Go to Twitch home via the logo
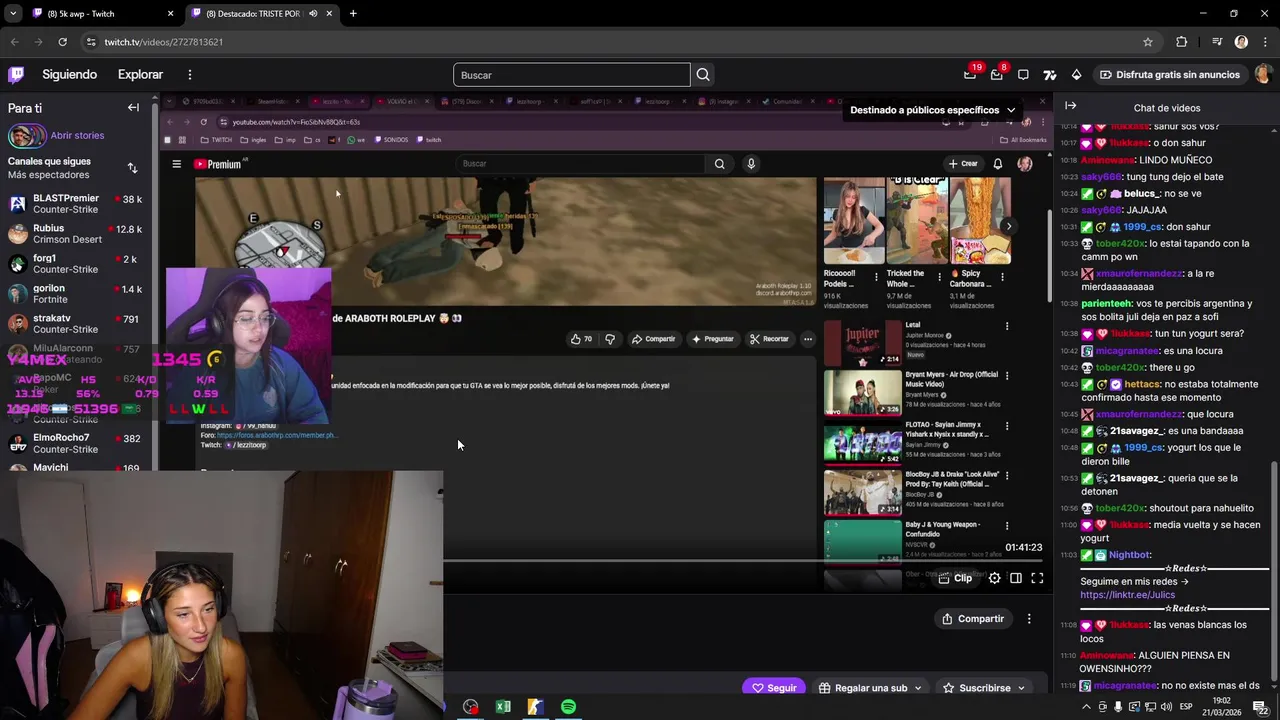 tap(16, 74)
